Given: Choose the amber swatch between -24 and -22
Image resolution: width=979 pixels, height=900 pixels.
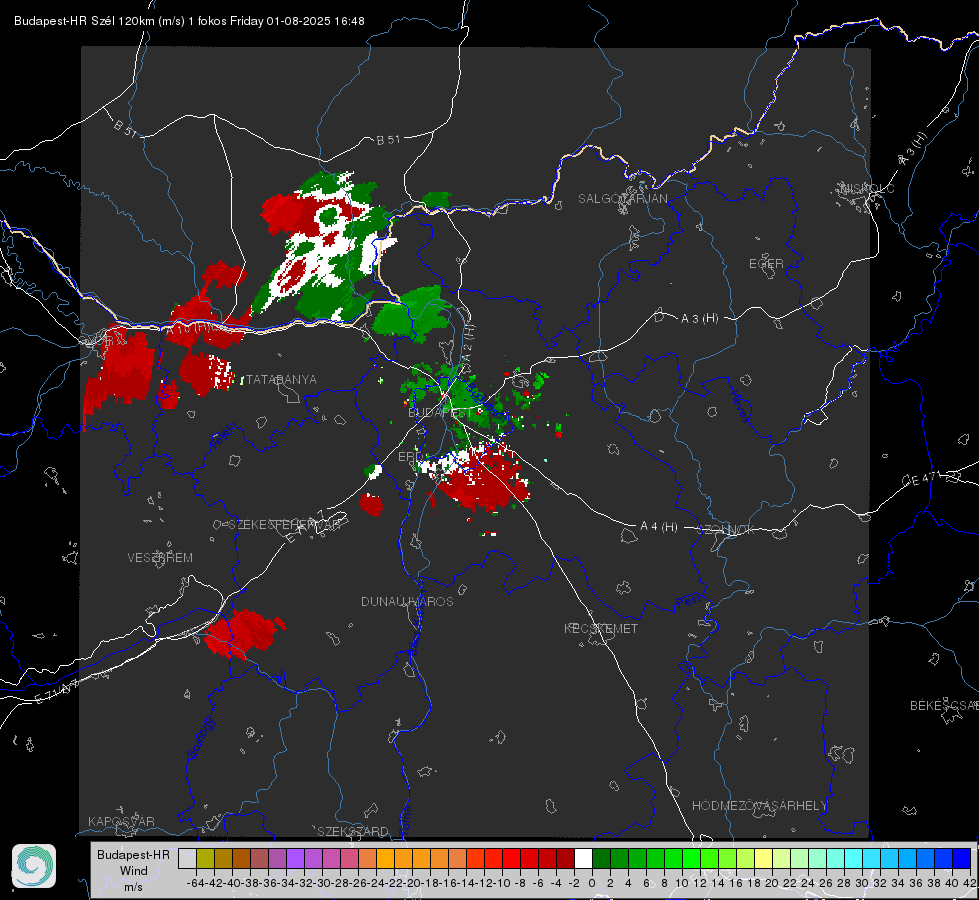Looking at the screenshot, I should [385, 859].
